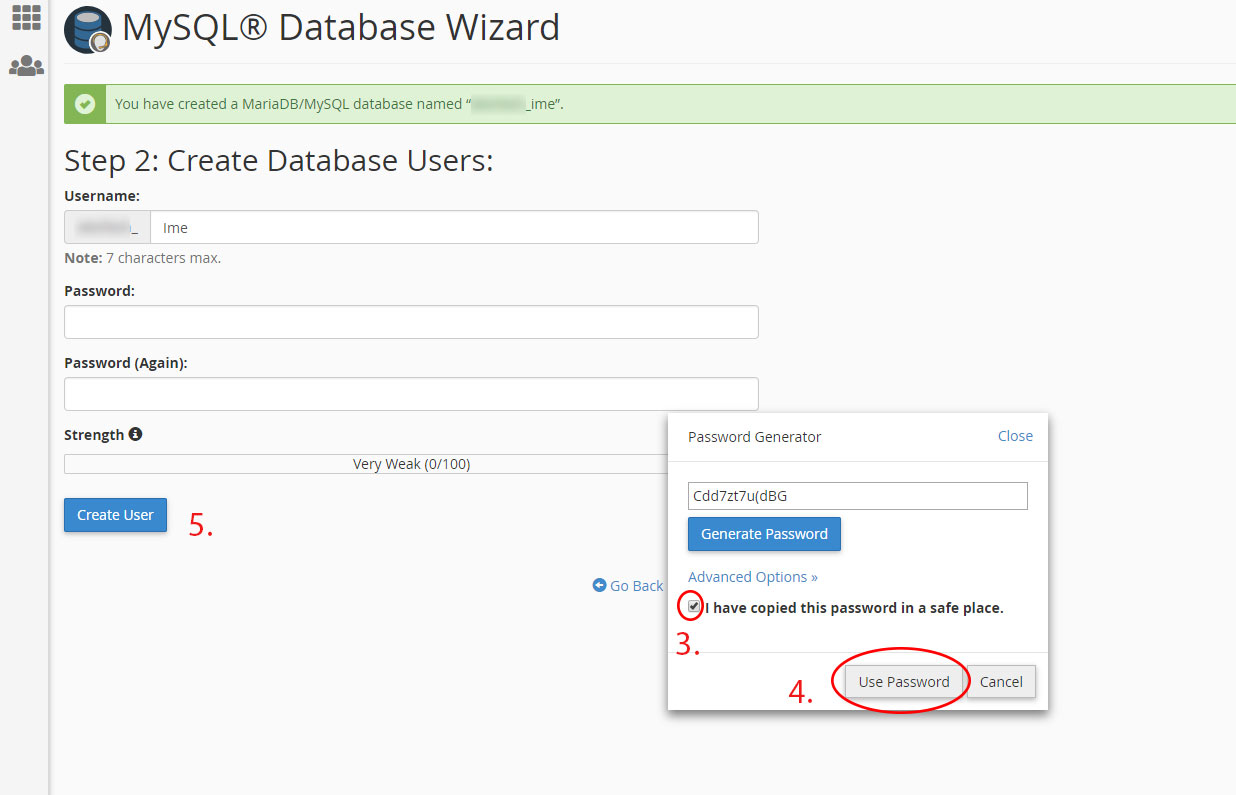Image resolution: width=1236 pixels, height=795 pixels.
Task: Open the User Manager people icon
Action: [26, 67]
